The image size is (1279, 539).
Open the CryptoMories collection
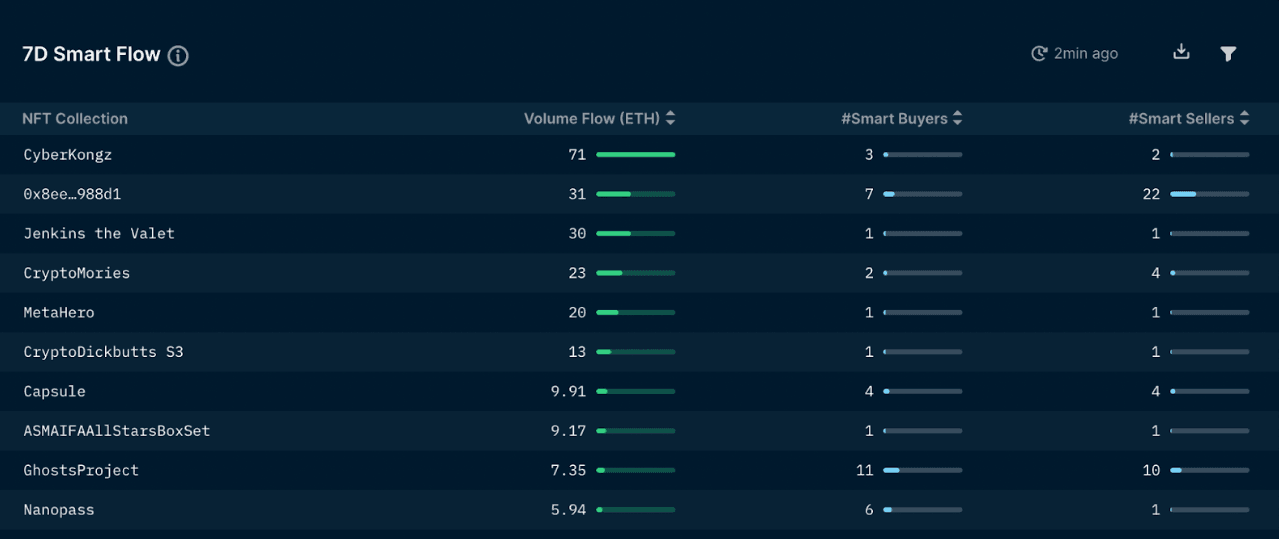point(77,273)
